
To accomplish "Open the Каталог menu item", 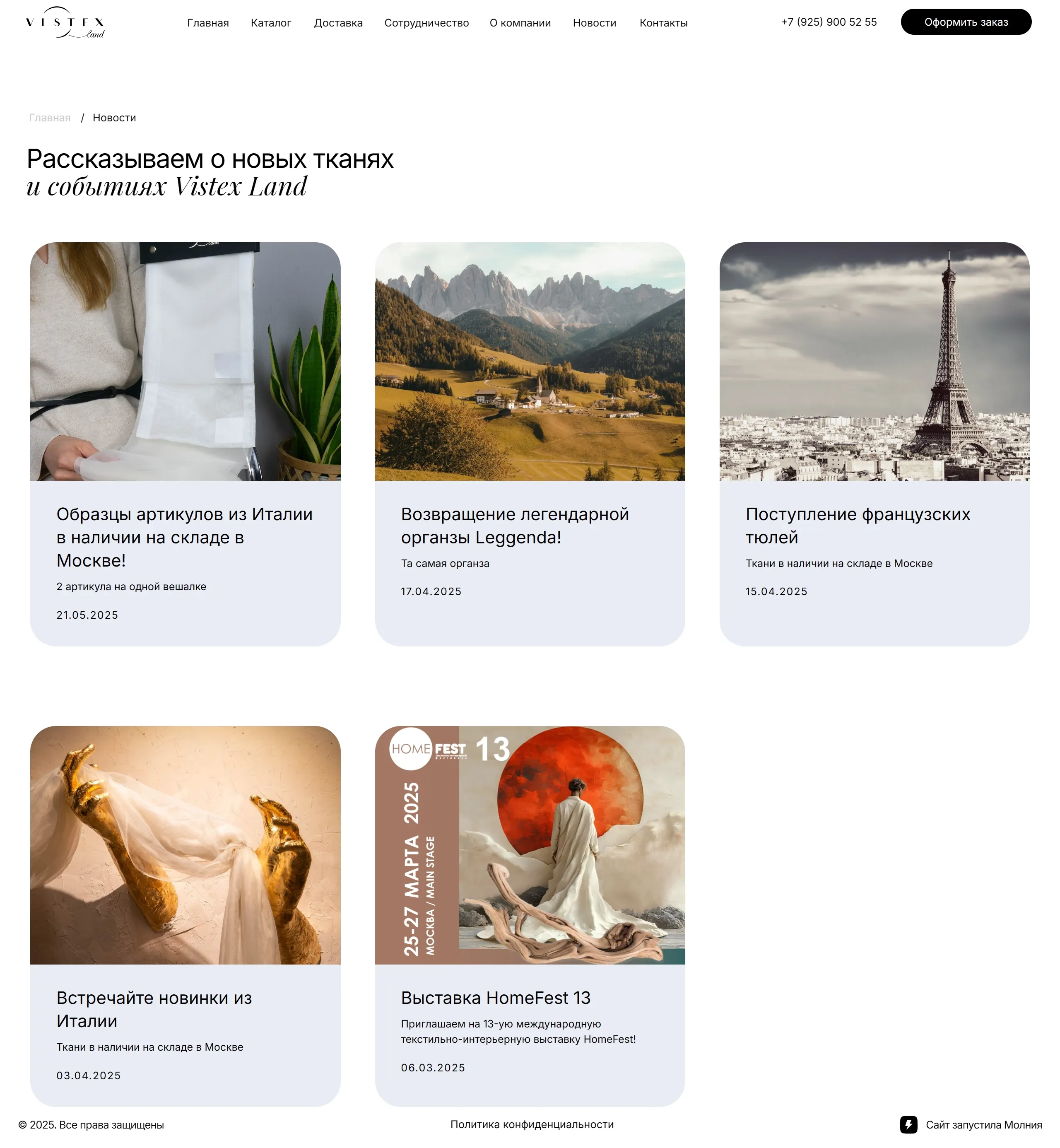I will pos(271,23).
